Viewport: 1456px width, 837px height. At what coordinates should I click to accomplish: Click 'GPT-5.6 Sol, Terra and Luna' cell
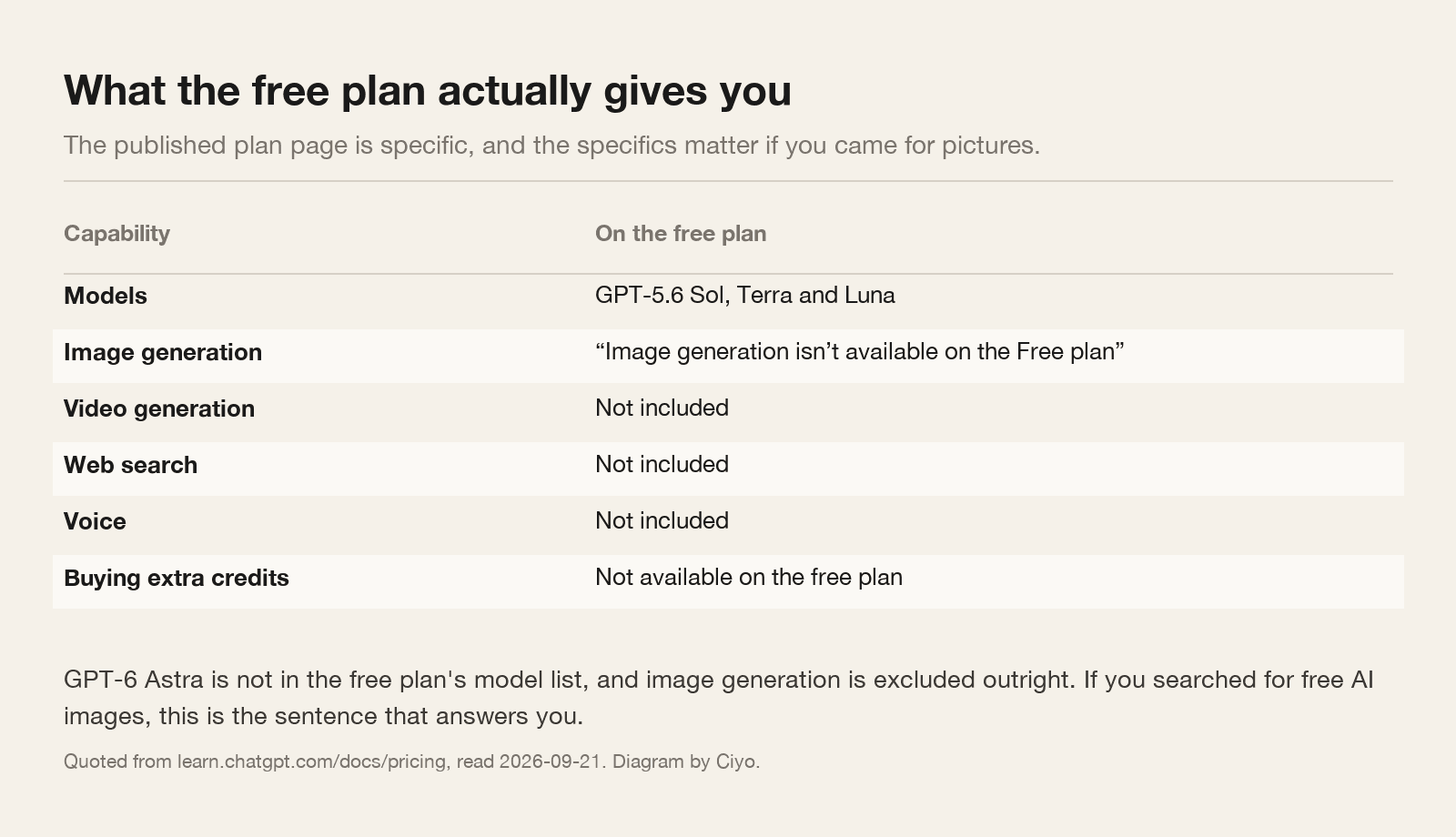tap(745, 296)
